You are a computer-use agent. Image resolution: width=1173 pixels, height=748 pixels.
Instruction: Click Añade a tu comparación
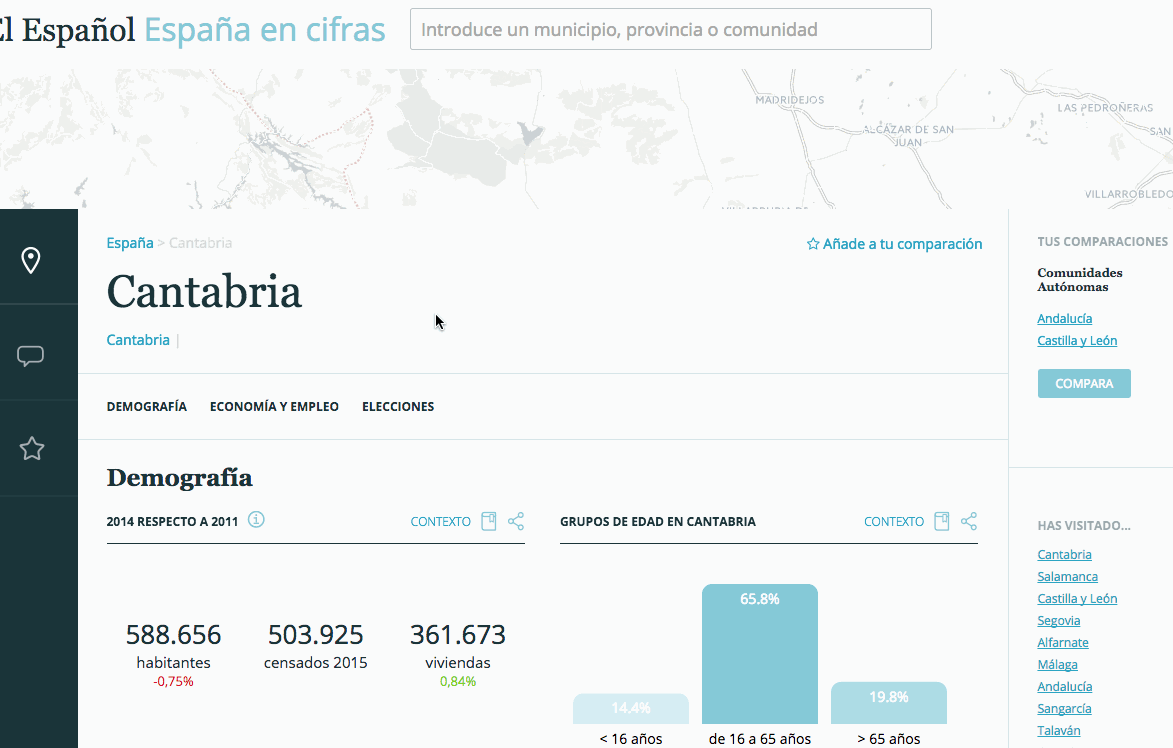(894, 244)
